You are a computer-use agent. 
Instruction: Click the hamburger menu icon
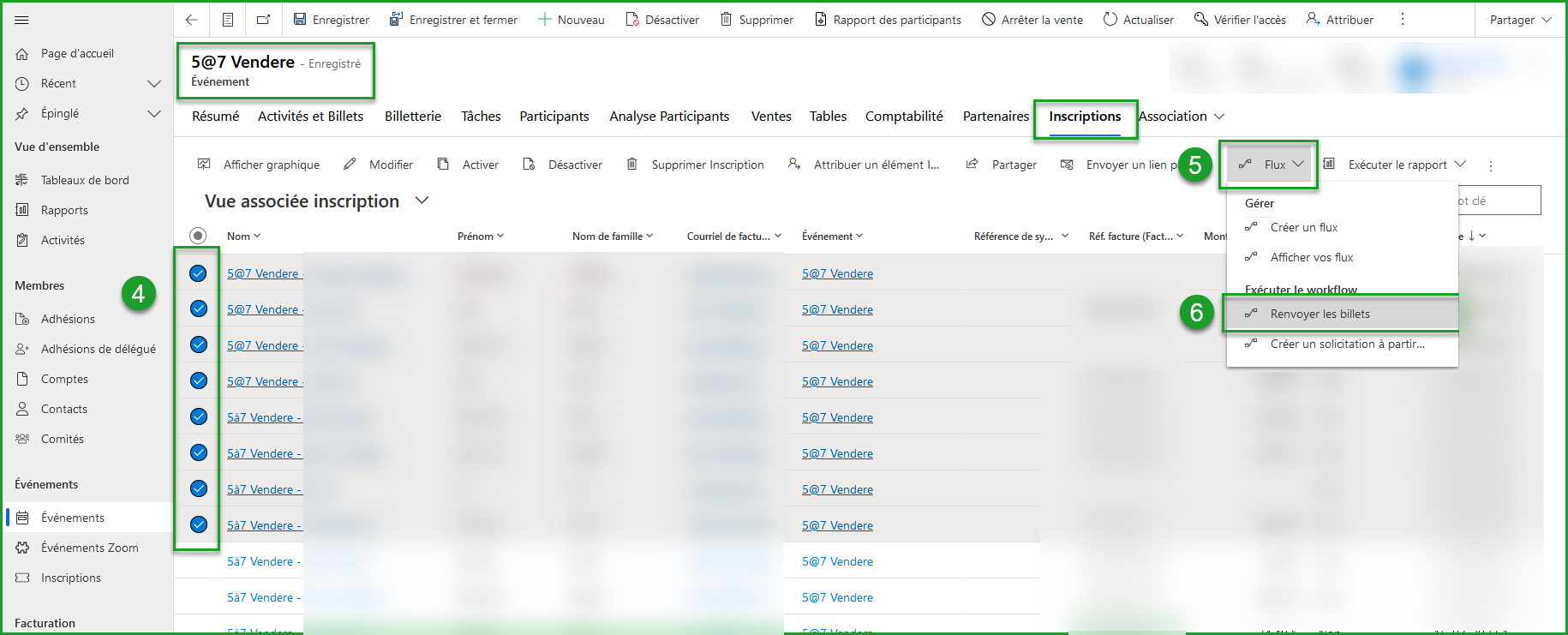(x=21, y=20)
